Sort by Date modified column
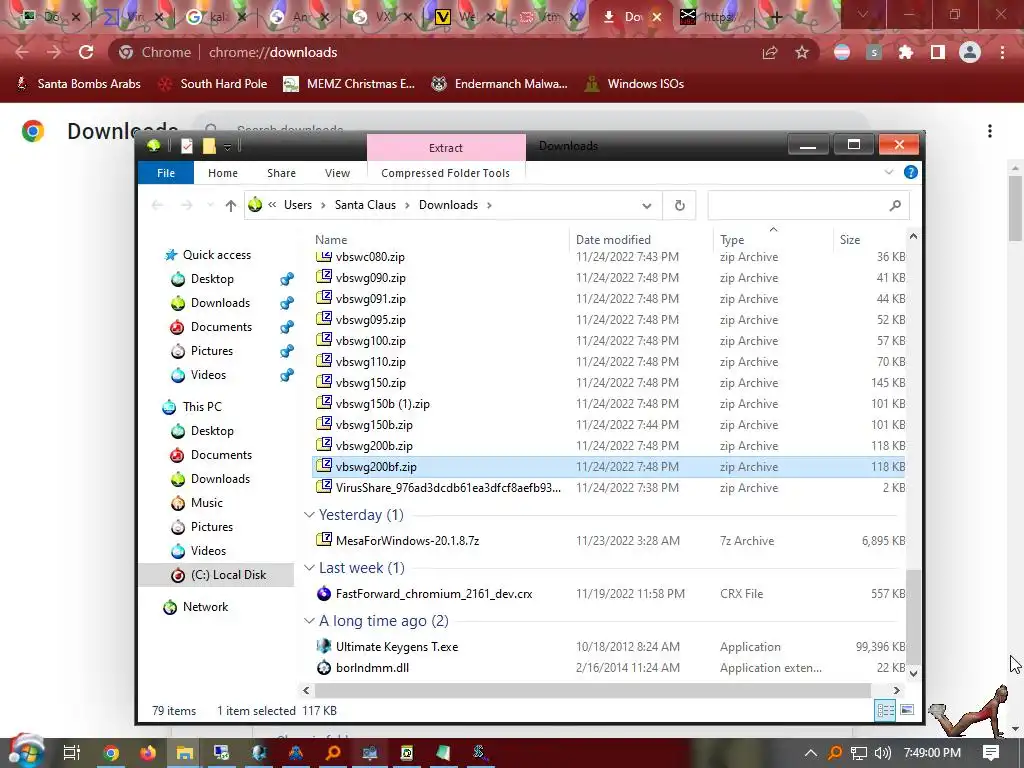Image resolution: width=1024 pixels, height=768 pixels. coord(613,240)
